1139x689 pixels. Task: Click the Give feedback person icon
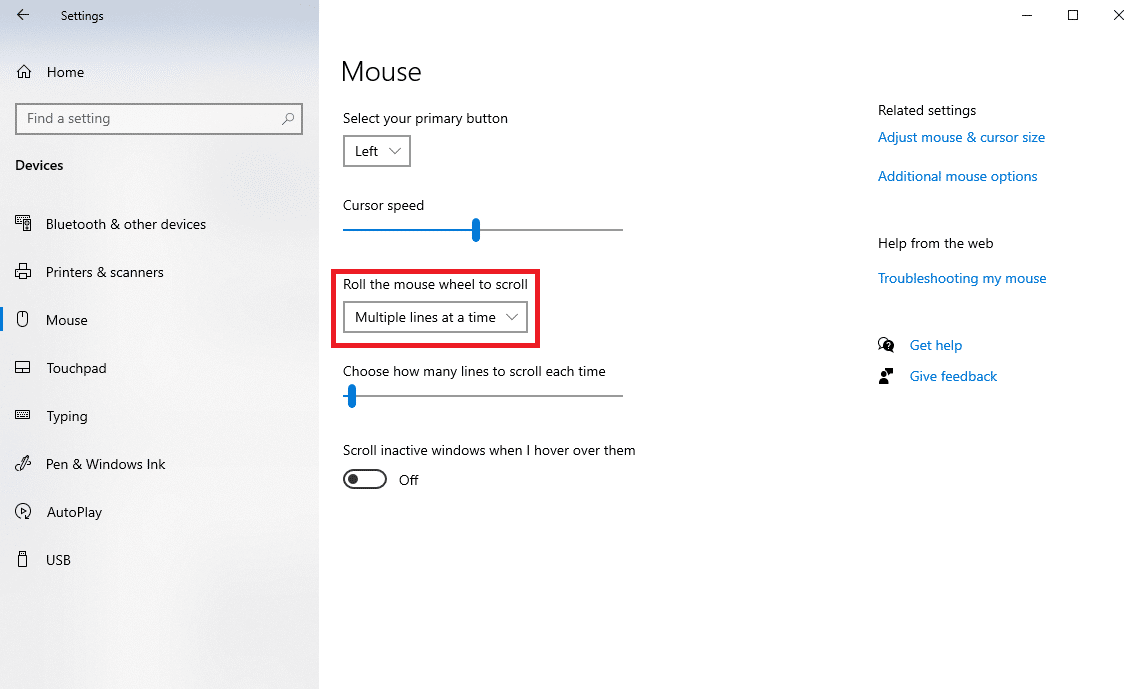coord(885,376)
